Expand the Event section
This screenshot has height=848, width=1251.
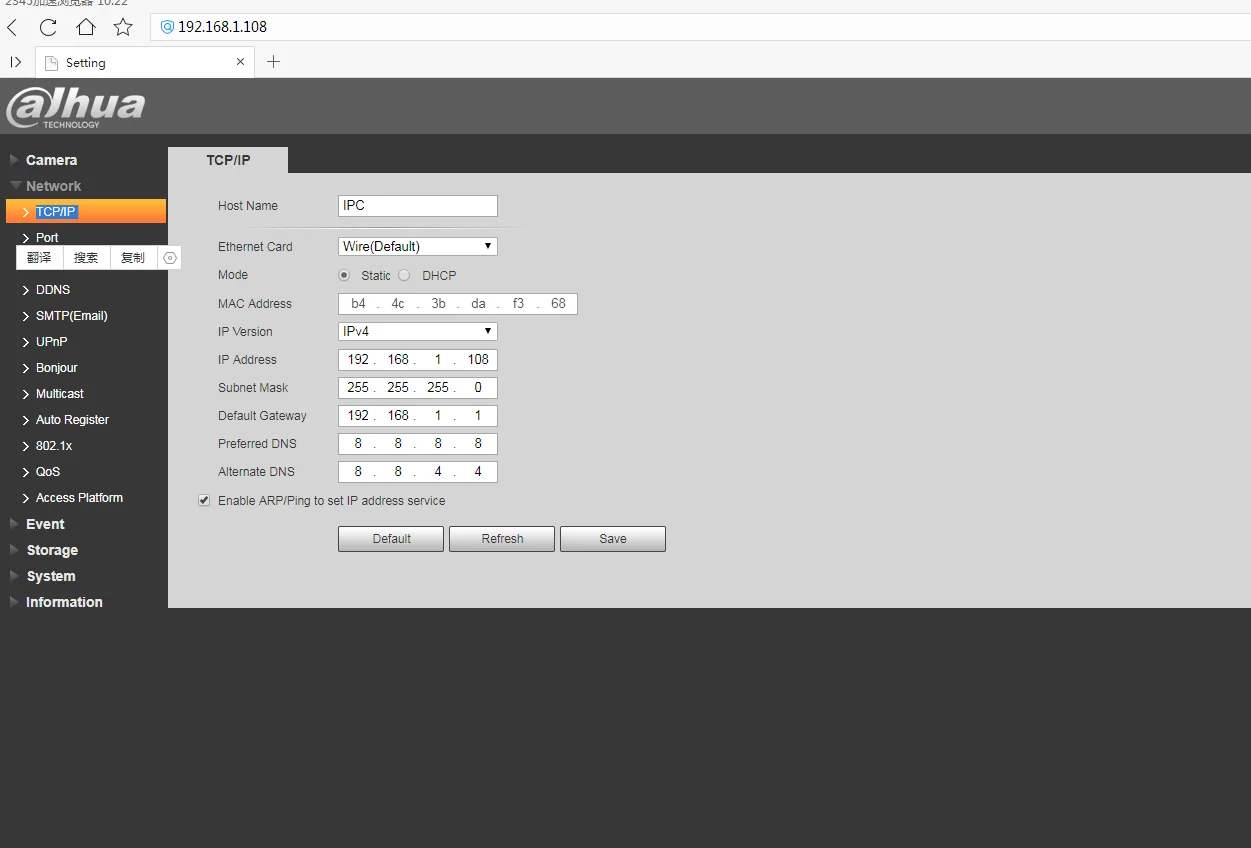tap(45, 524)
